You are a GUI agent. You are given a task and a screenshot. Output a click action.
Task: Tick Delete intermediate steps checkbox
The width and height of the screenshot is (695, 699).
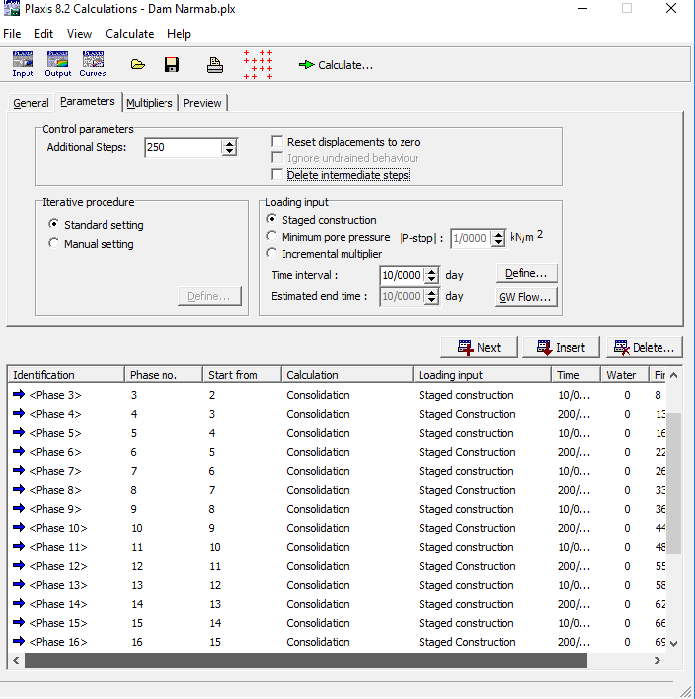point(278,175)
